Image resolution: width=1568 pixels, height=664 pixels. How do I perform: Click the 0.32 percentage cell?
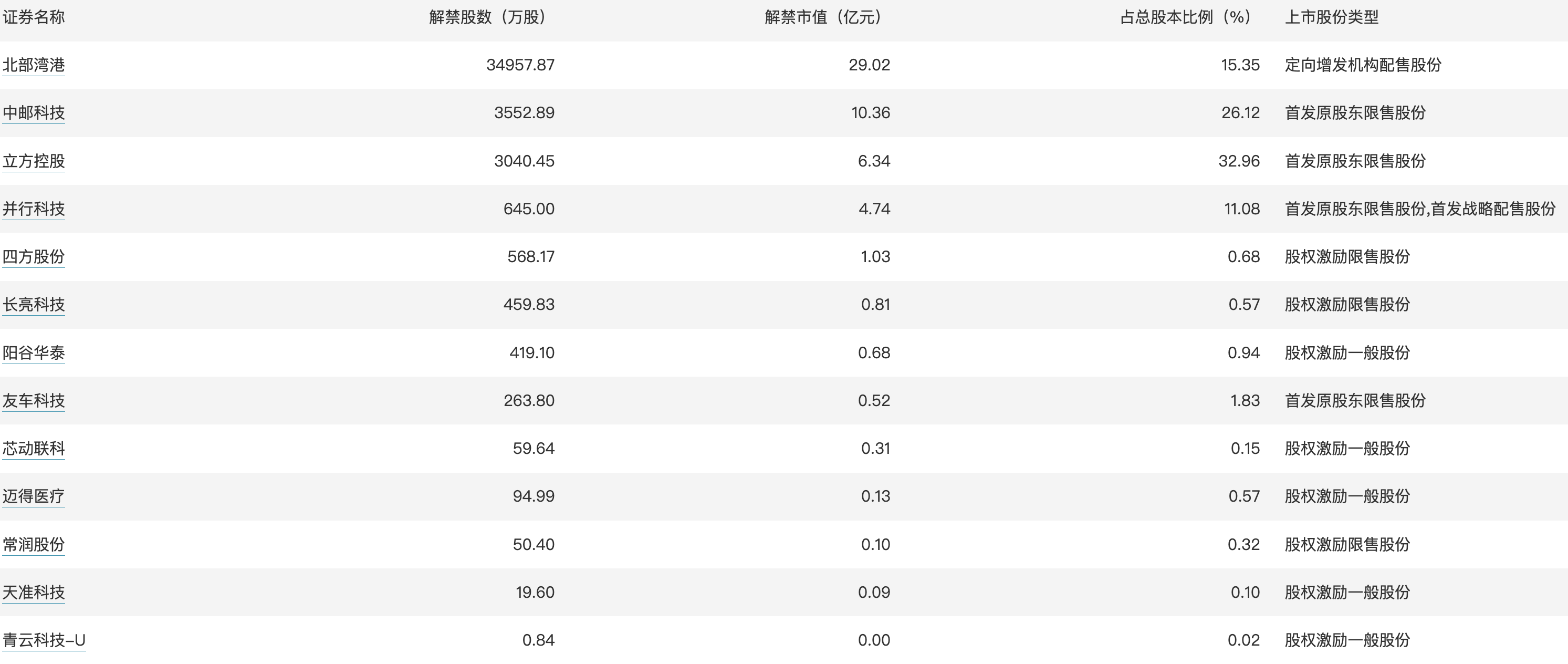[1243, 544]
